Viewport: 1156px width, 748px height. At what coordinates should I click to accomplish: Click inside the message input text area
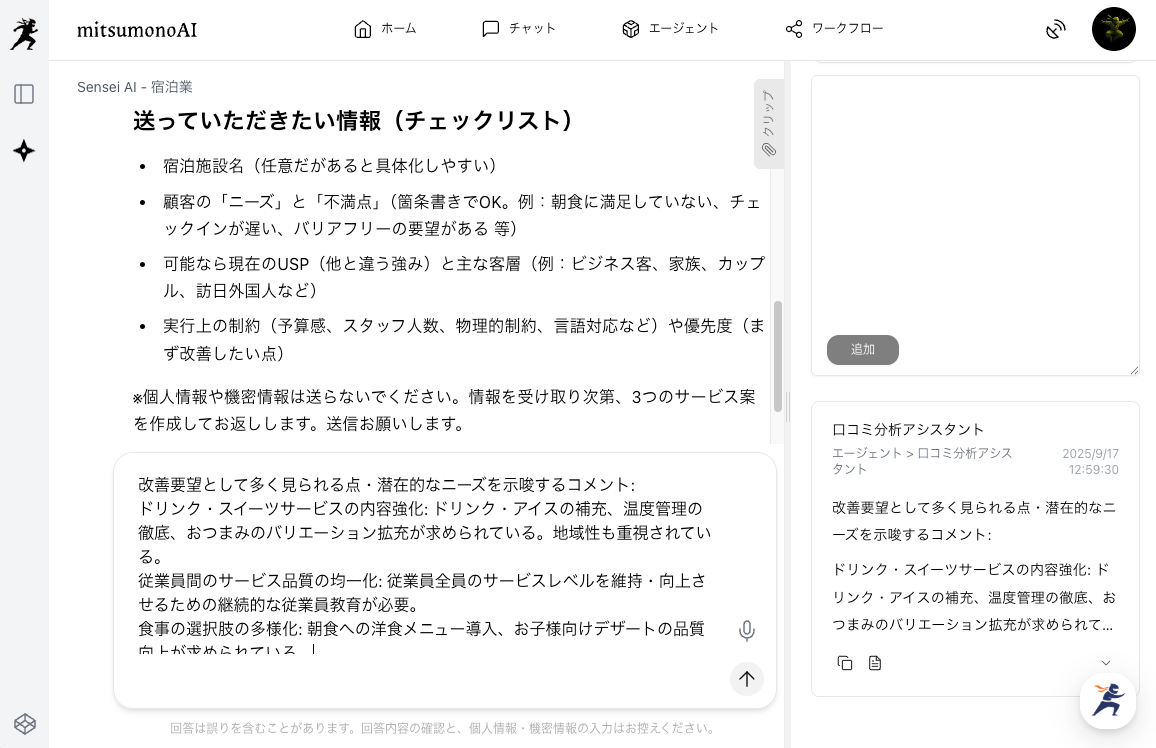[425, 560]
